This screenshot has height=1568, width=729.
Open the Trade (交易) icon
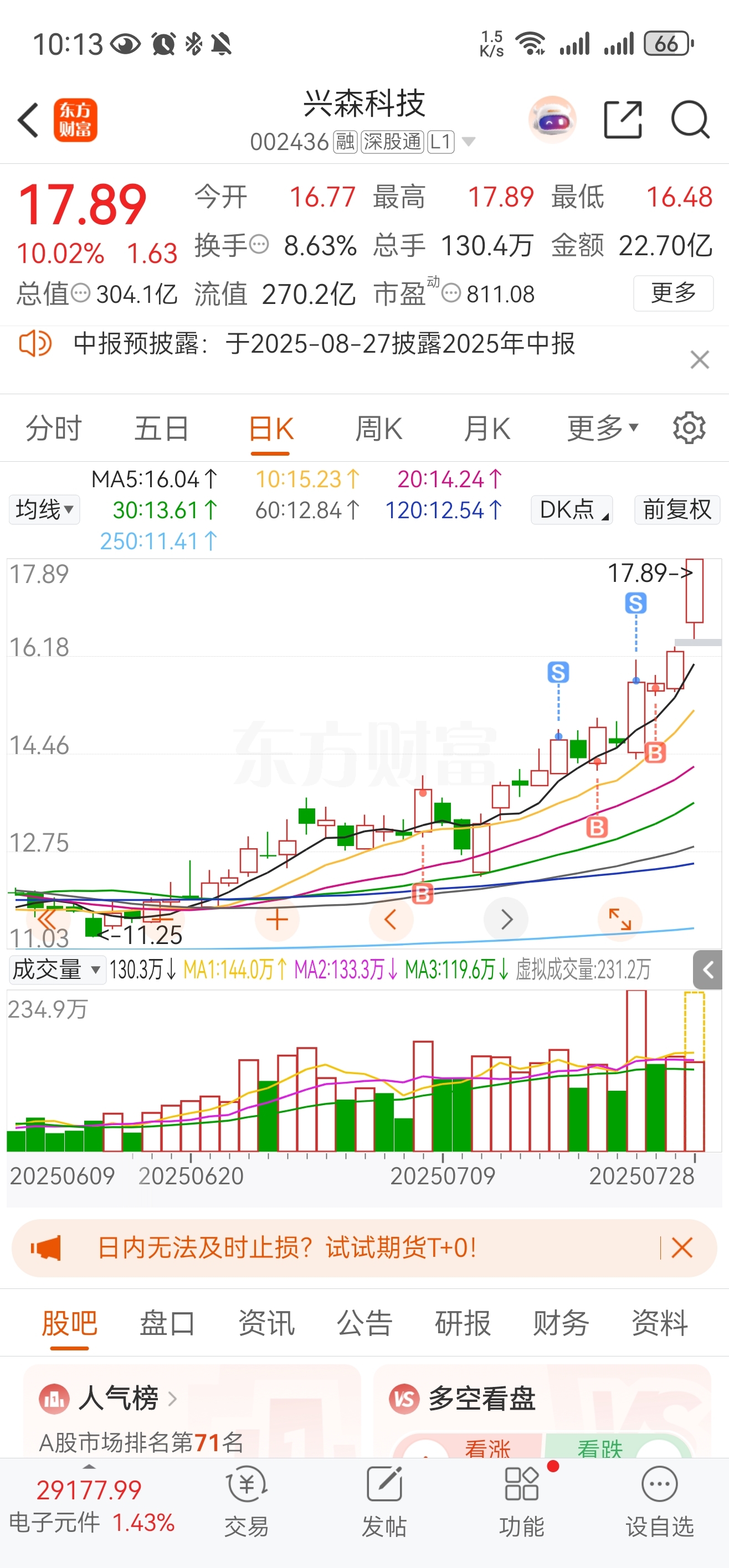point(247,1484)
